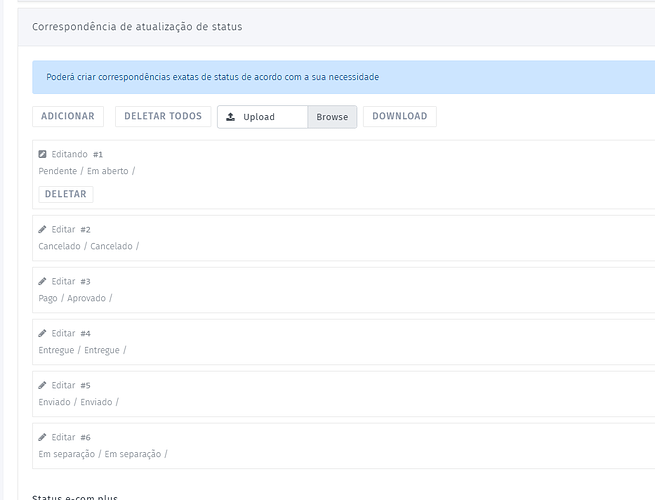
Task: Click the editing icon on item #1
Action: (x=42, y=155)
